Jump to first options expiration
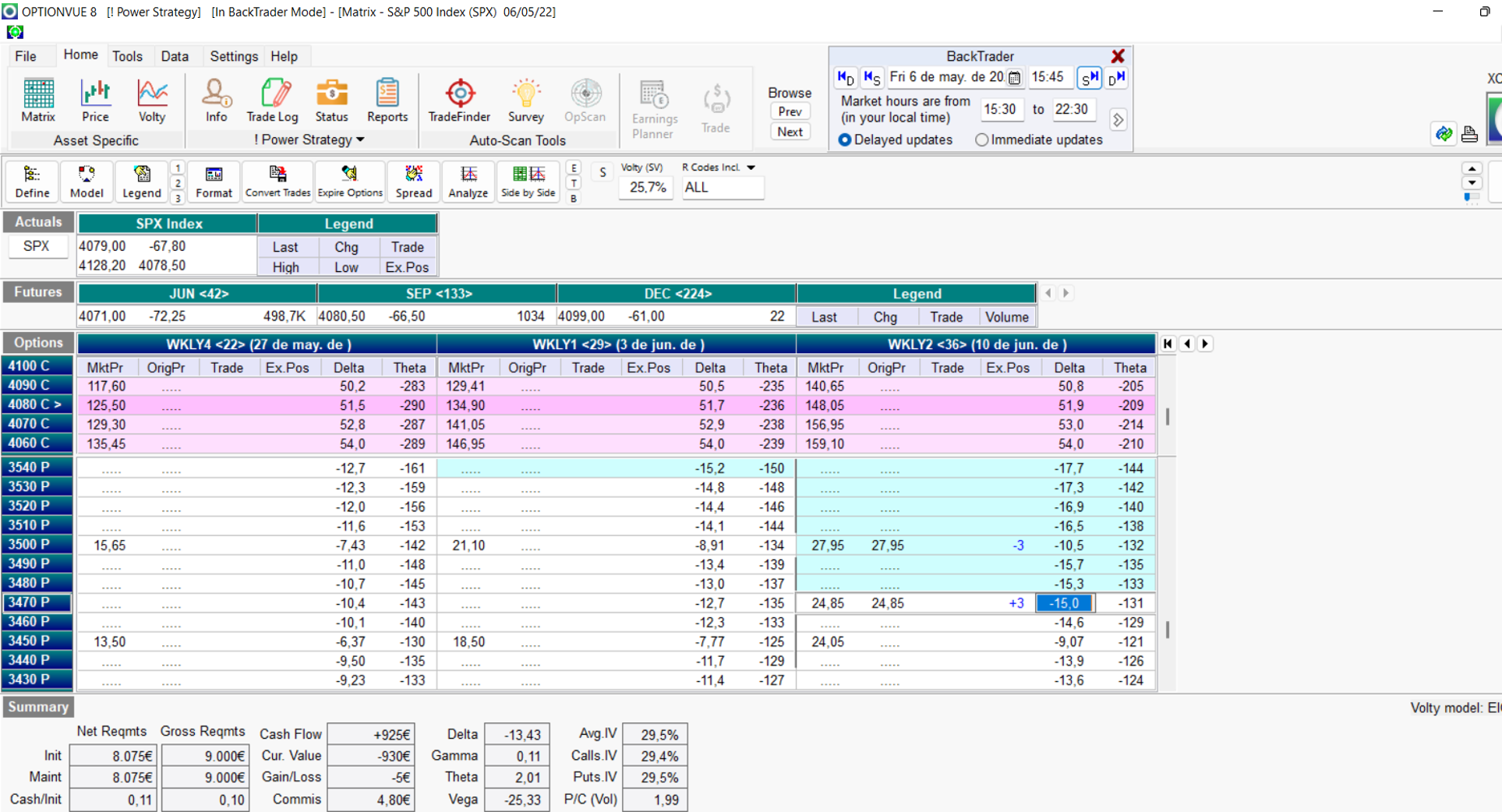Screen dimensions: 1502x812 (1168, 344)
